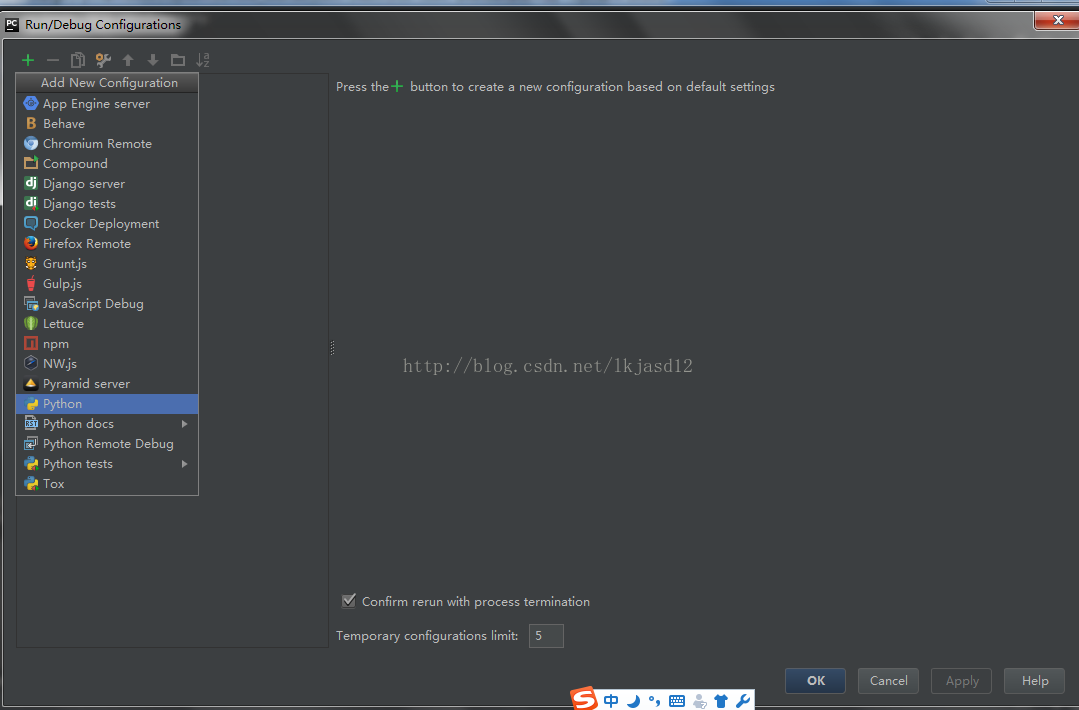Select the Pyramid server text entry
Viewport: 1079px width, 710px height.
coord(86,384)
